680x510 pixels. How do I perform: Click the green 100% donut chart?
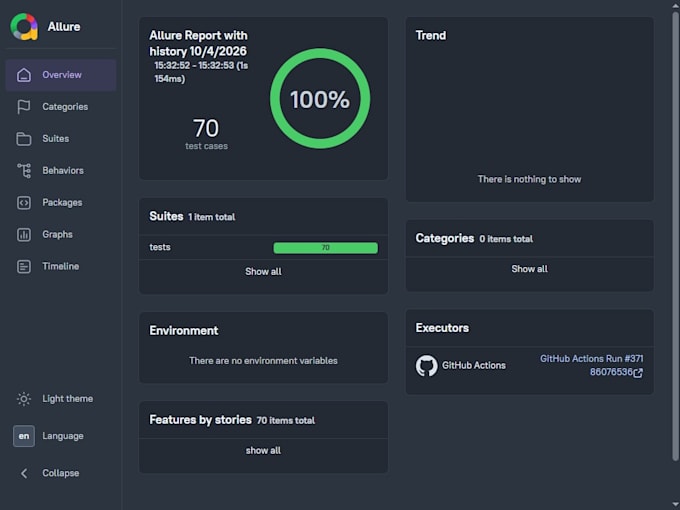point(320,99)
